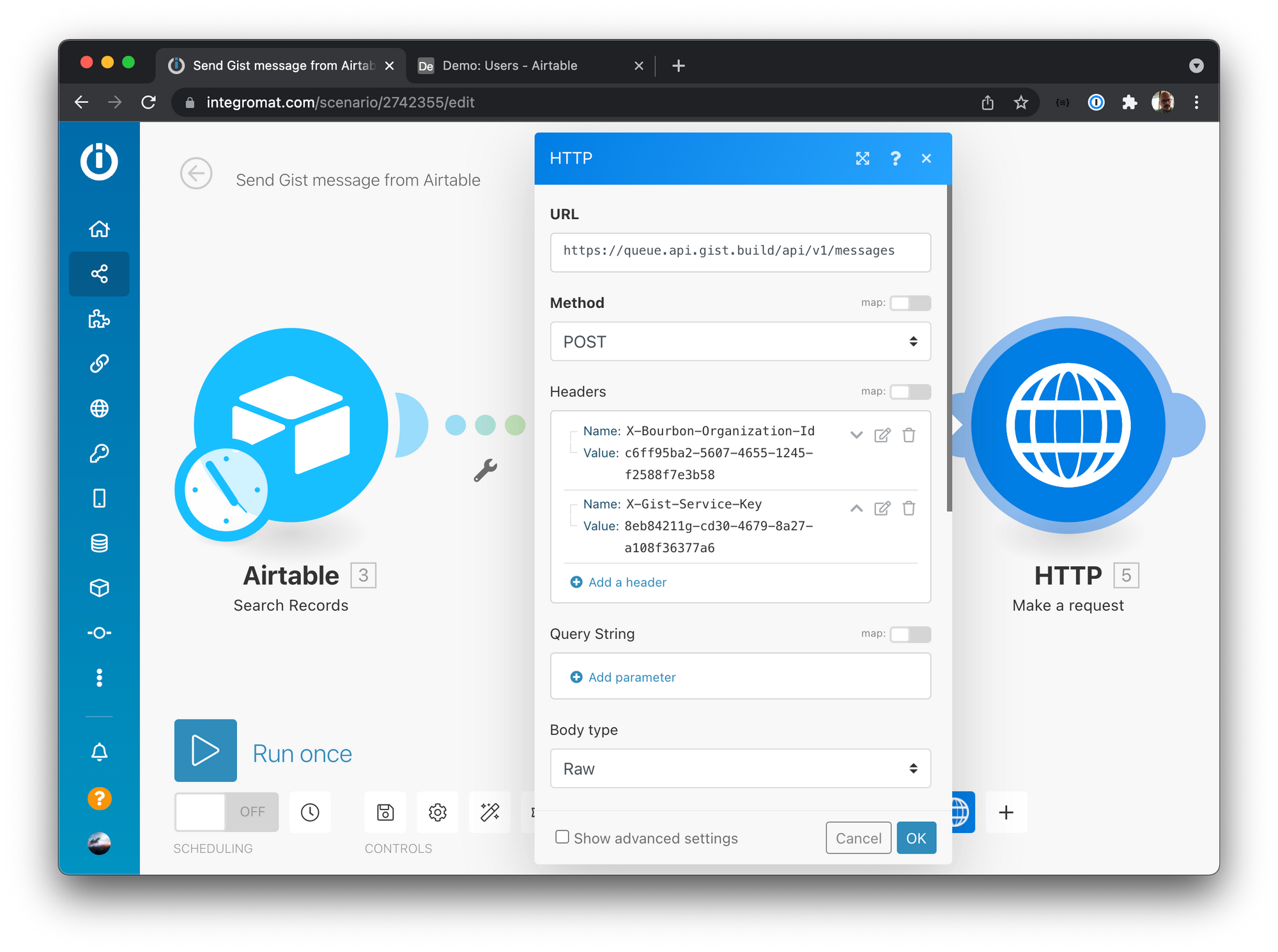This screenshot has width=1278, height=952.
Task: Toggle the Headers map switch
Action: [910, 392]
